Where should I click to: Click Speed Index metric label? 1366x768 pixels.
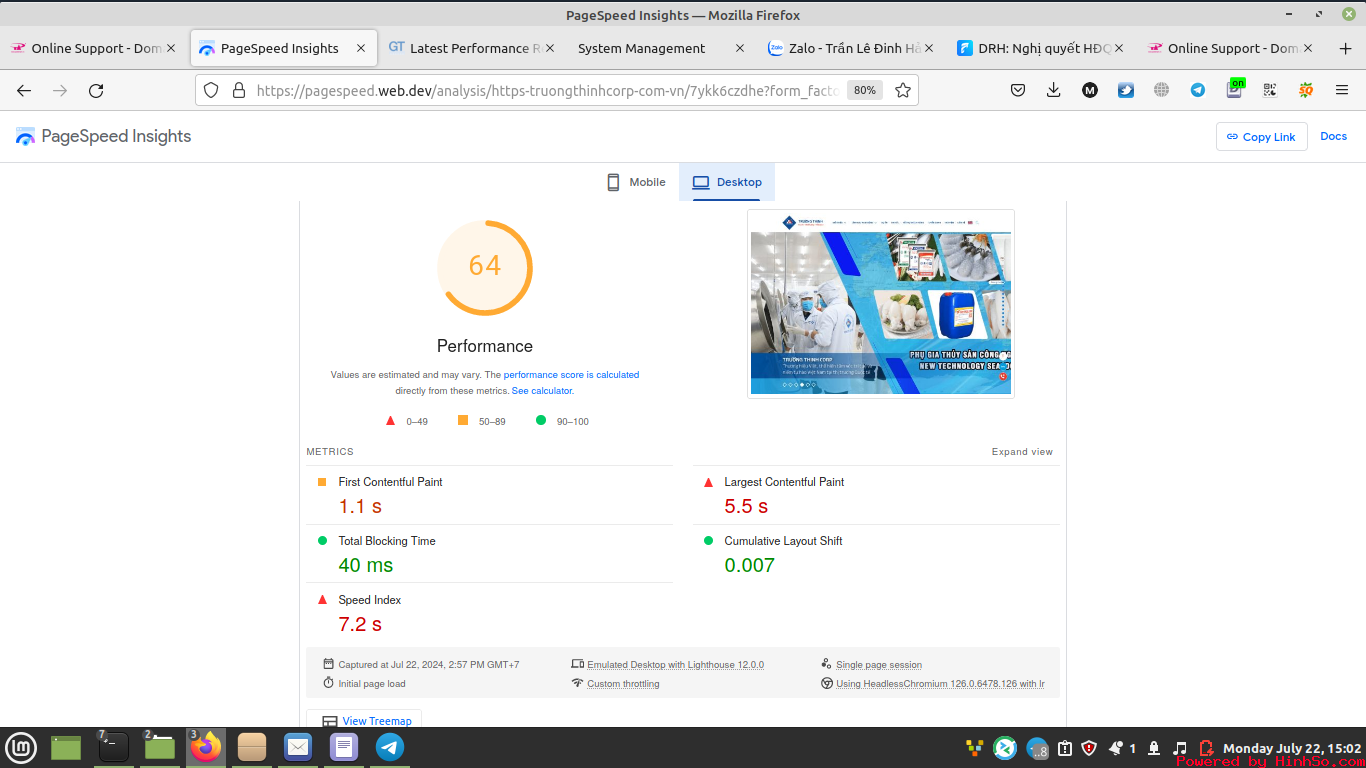[370, 600]
